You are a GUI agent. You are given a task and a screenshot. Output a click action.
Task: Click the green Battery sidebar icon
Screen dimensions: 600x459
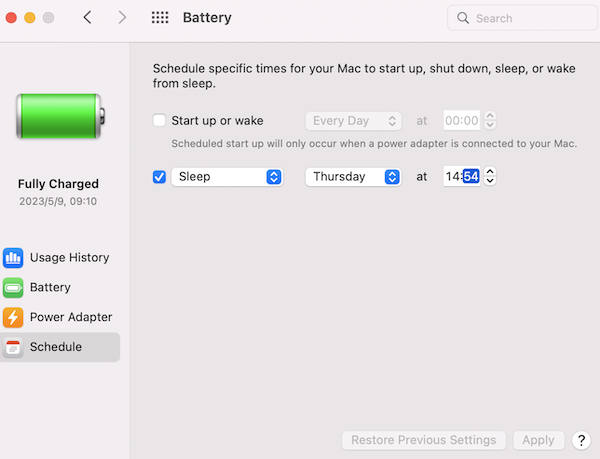pos(13,287)
